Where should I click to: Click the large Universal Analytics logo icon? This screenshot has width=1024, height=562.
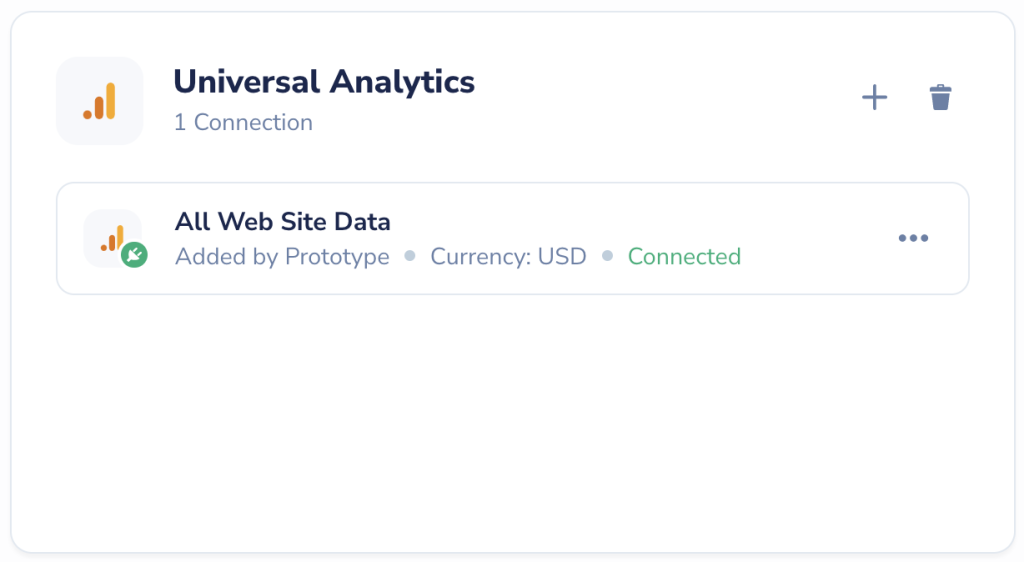[99, 101]
